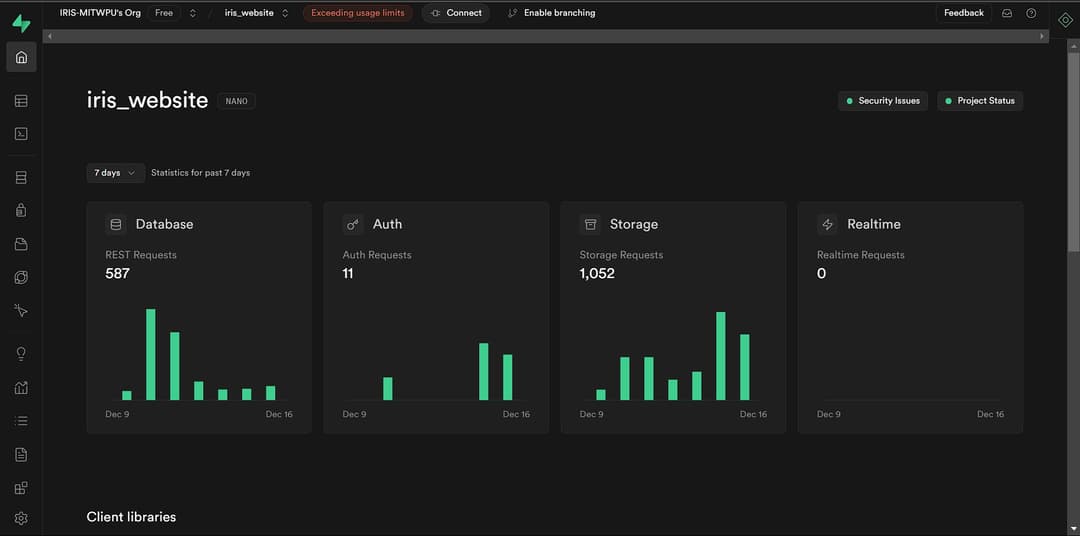
Task: Open the Authentication lock sidebar icon
Action: pyautogui.click(x=21, y=210)
